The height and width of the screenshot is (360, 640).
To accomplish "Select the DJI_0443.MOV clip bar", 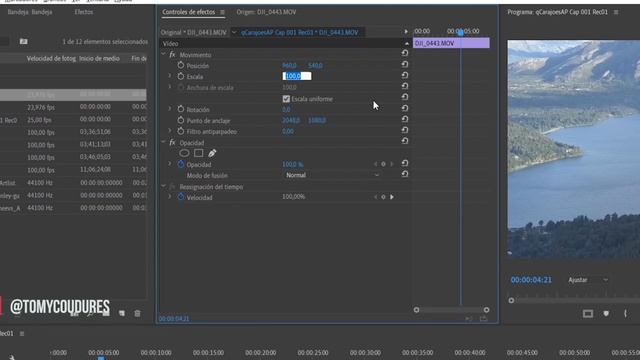I will click(451, 43).
